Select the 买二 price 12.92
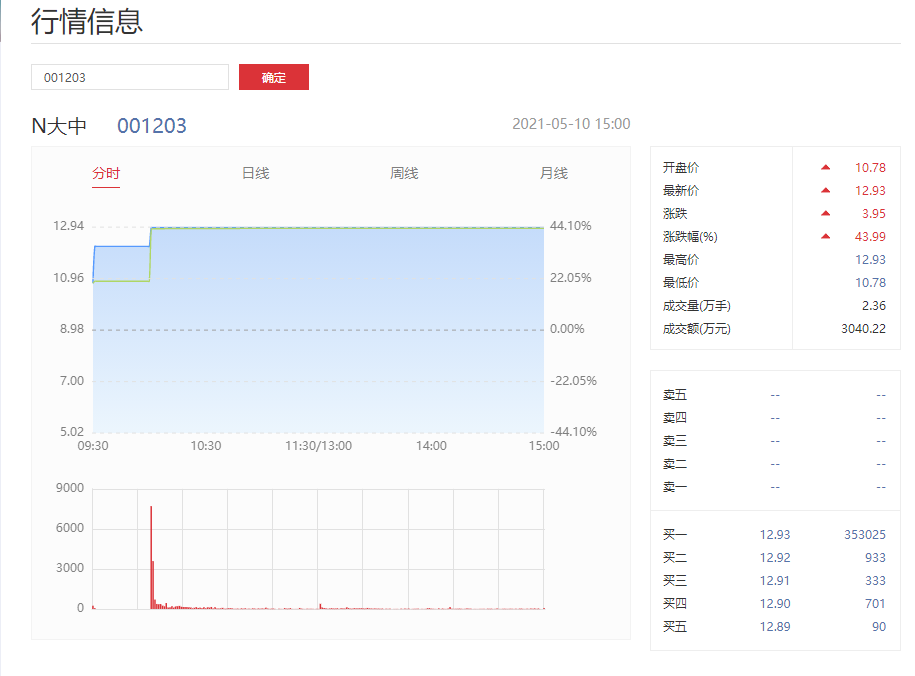The image size is (915, 676). pyautogui.click(x=774, y=557)
